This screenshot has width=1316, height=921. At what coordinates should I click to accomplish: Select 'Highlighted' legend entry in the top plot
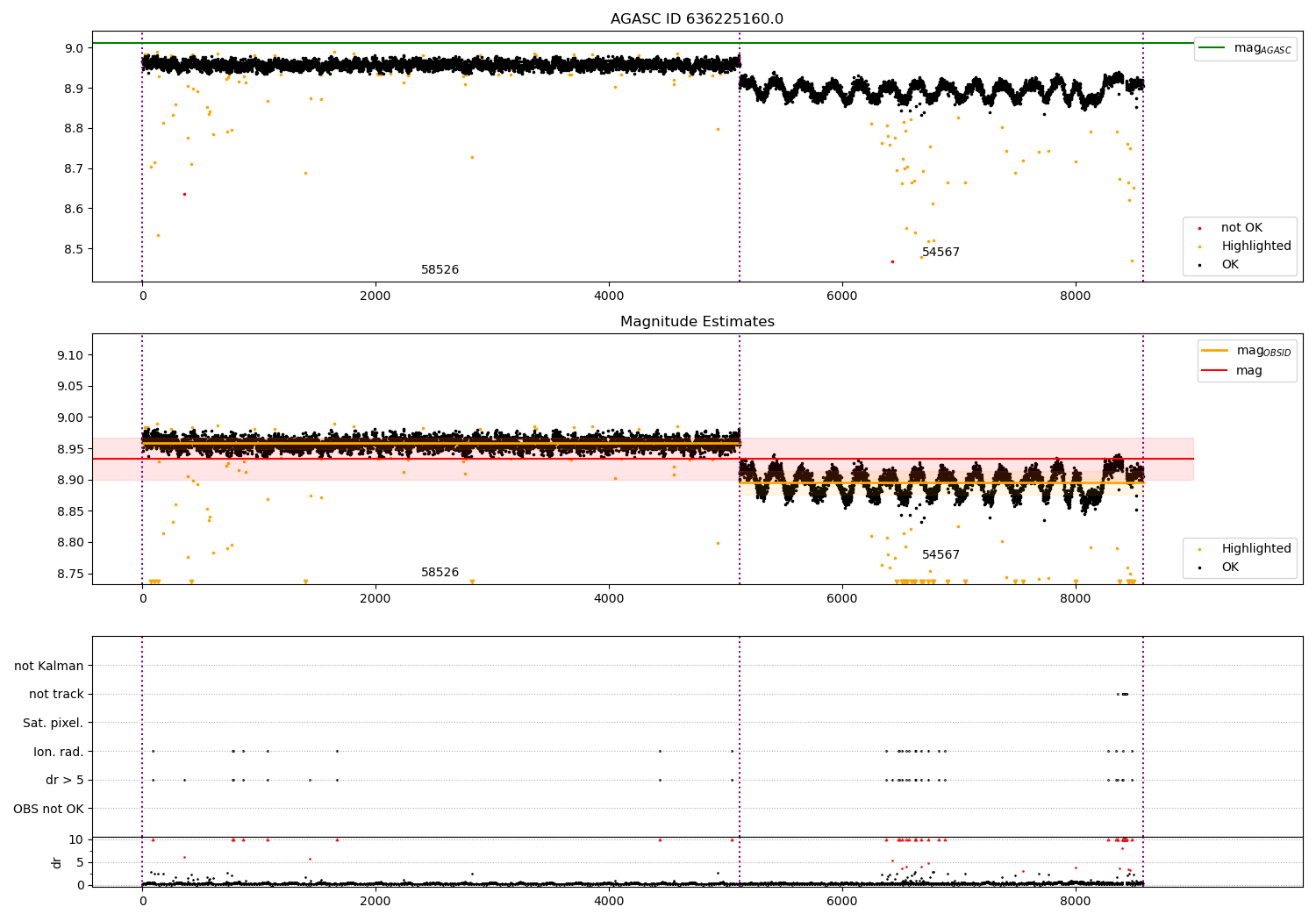coord(1256,246)
